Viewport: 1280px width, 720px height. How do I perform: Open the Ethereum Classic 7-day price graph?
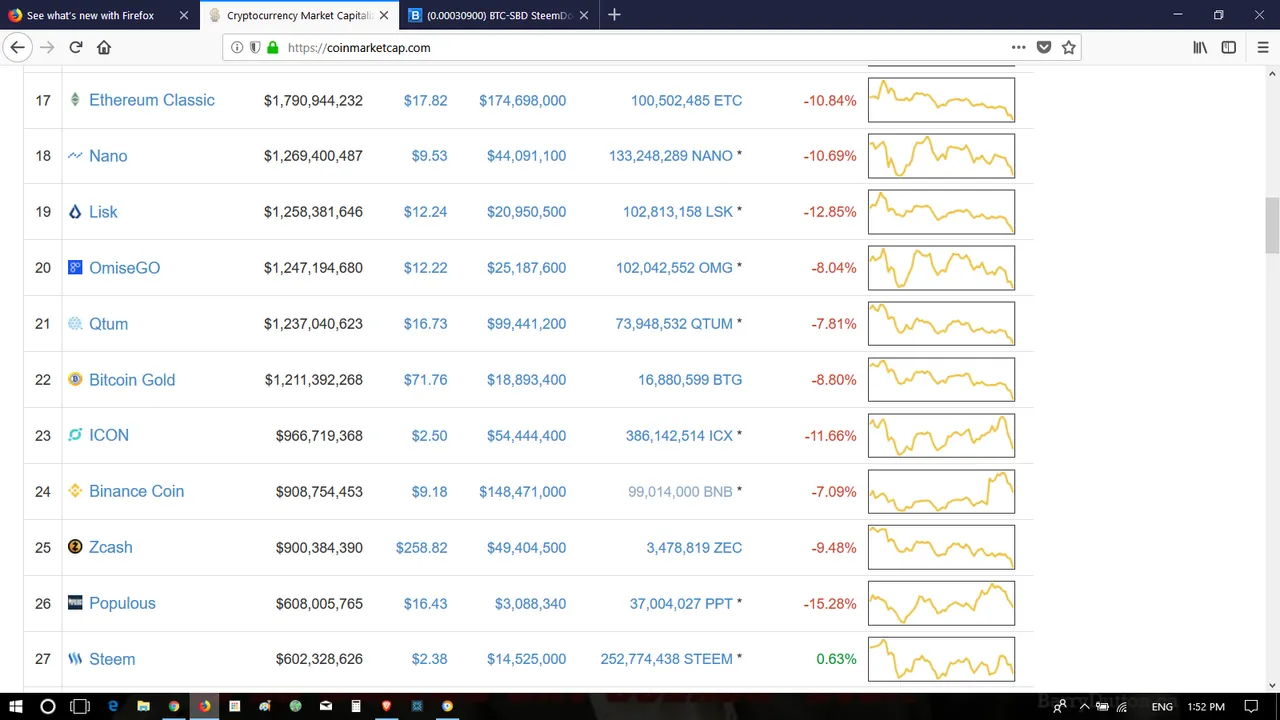(941, 100)
